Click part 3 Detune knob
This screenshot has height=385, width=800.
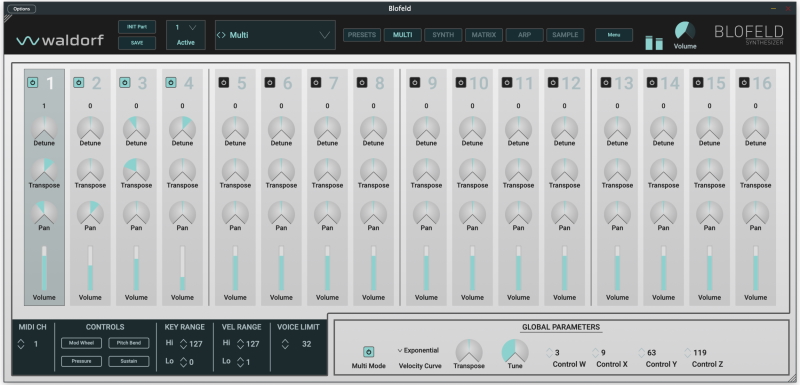pyautogui.click(x=136, y=129)
